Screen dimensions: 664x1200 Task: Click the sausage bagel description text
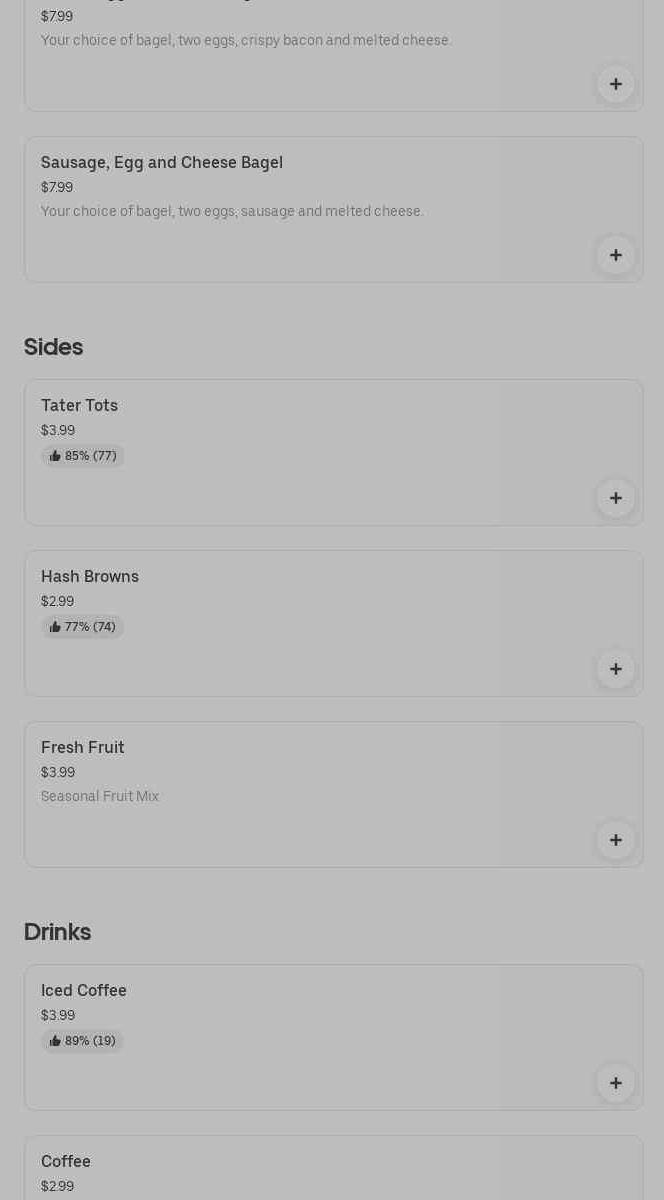232,211
